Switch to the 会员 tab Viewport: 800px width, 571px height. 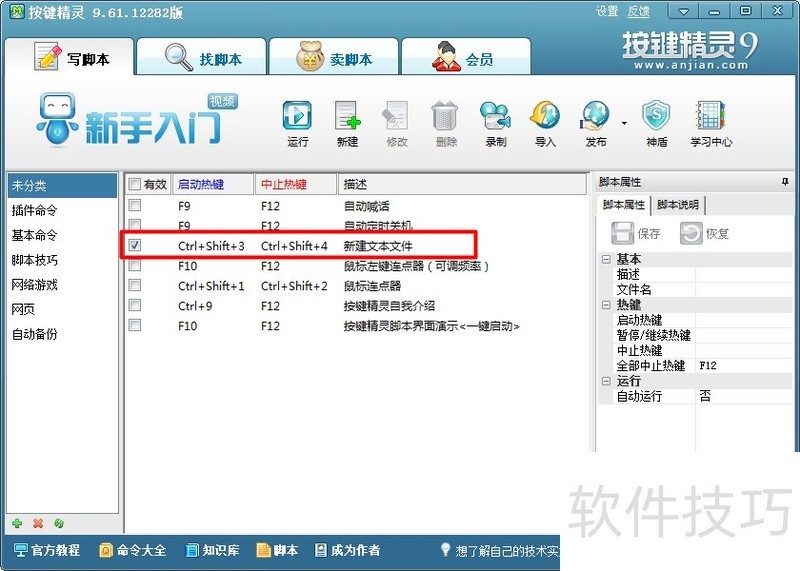point(466,57)
